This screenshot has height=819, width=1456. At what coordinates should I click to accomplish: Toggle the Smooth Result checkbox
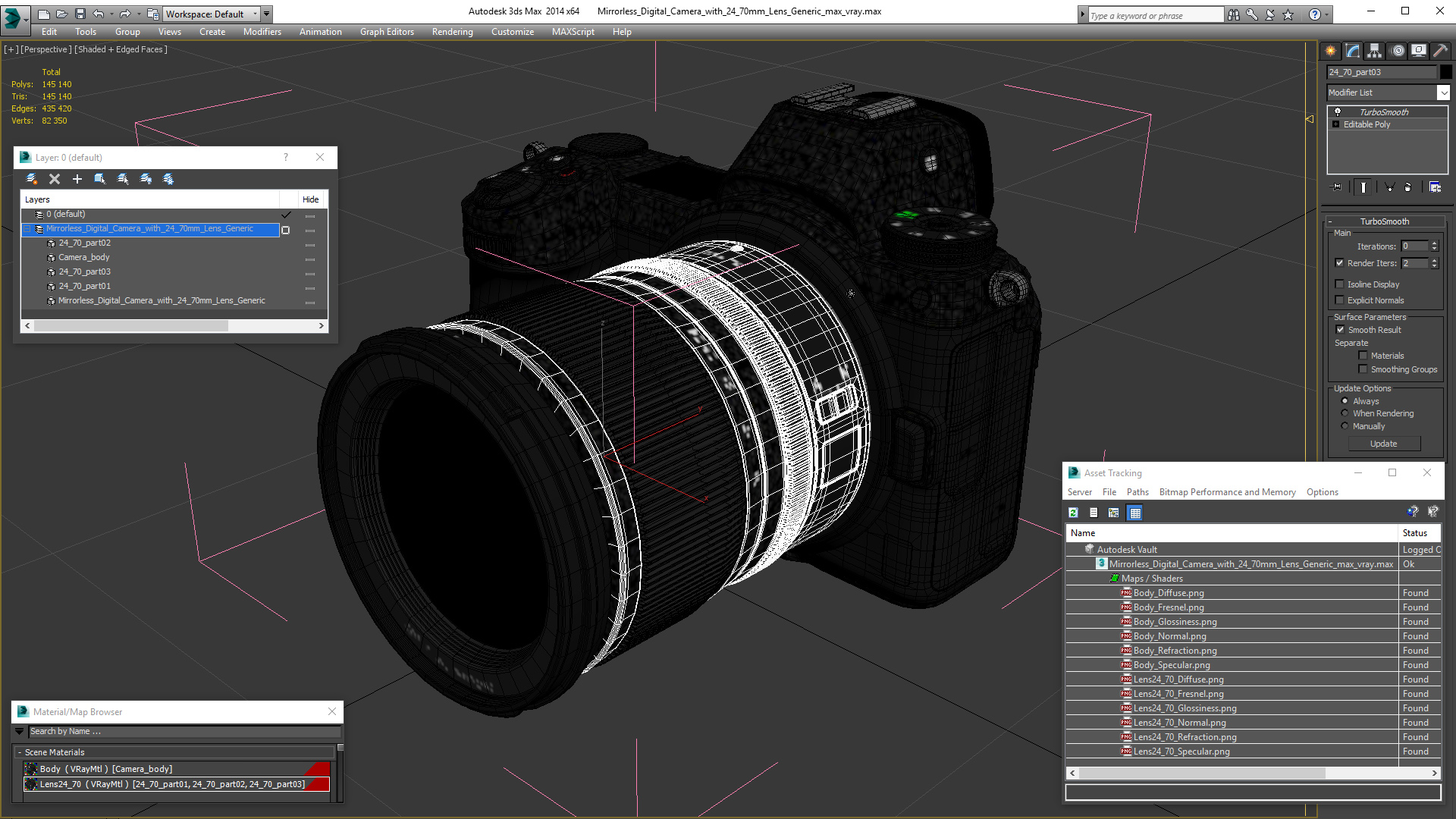click(x=1341, y=329)
